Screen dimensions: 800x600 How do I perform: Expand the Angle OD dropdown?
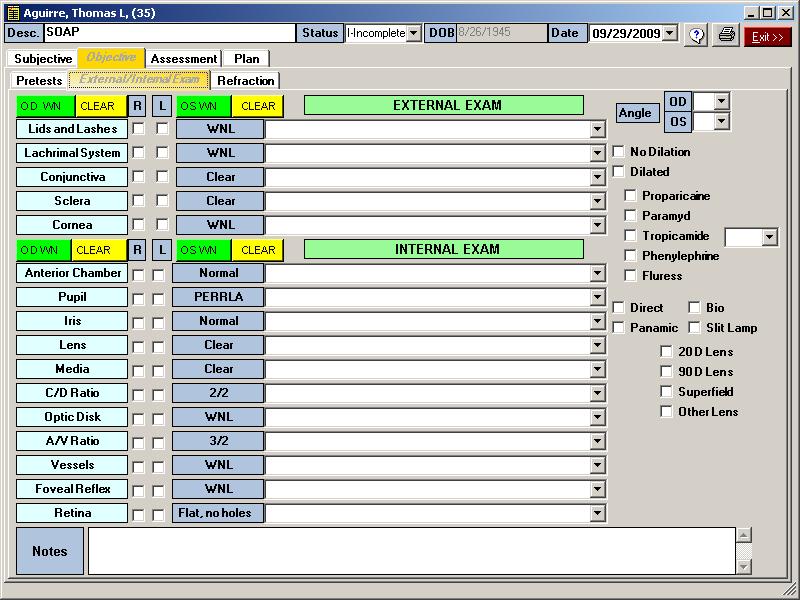coord(721,102)
